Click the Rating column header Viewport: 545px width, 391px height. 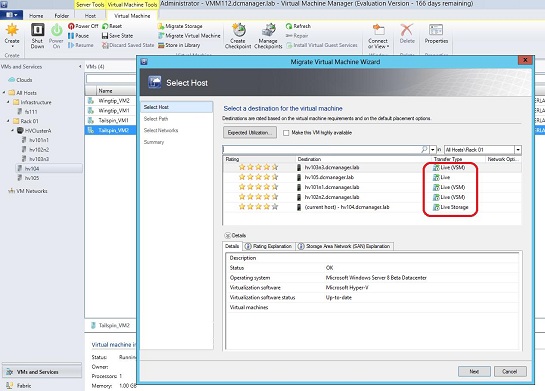pos(259,159)
